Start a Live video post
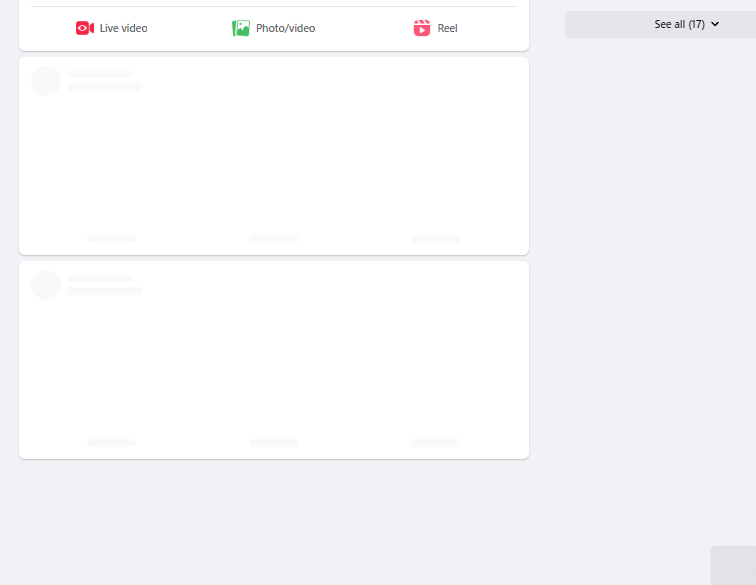The image size is (756, 585). tap(111, 28)
